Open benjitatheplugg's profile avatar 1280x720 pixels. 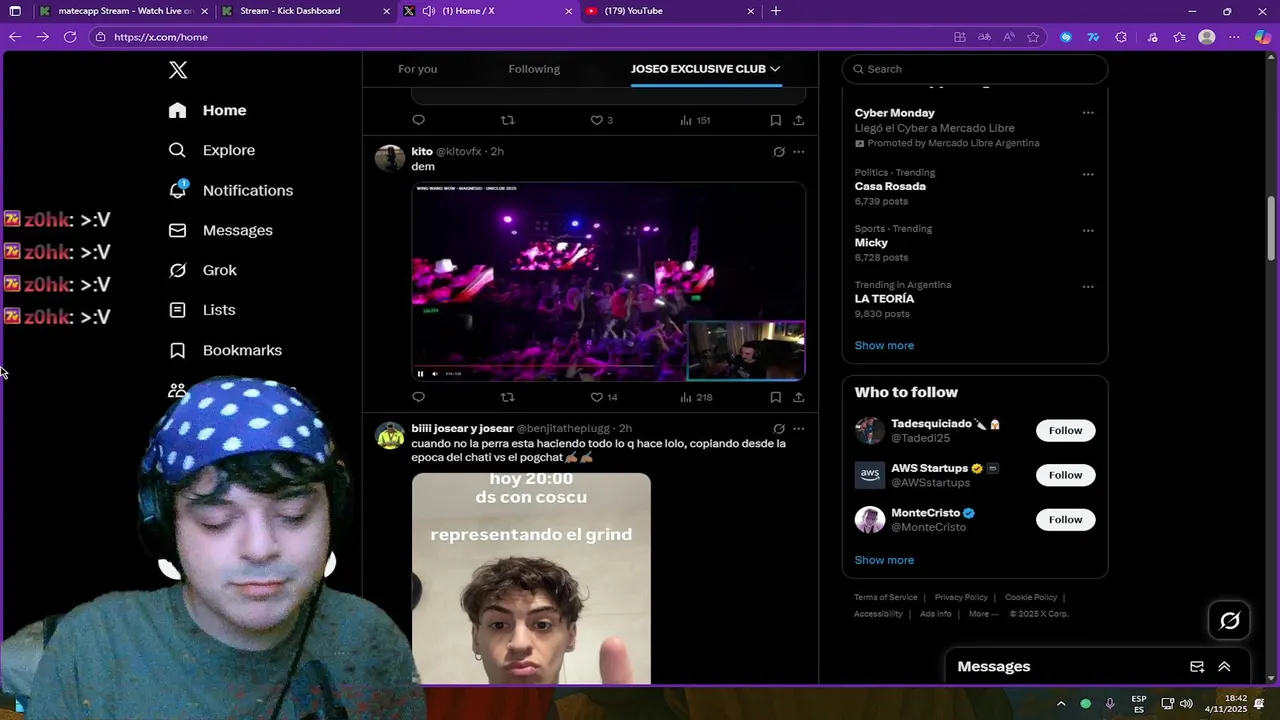(x=389, y=435)
